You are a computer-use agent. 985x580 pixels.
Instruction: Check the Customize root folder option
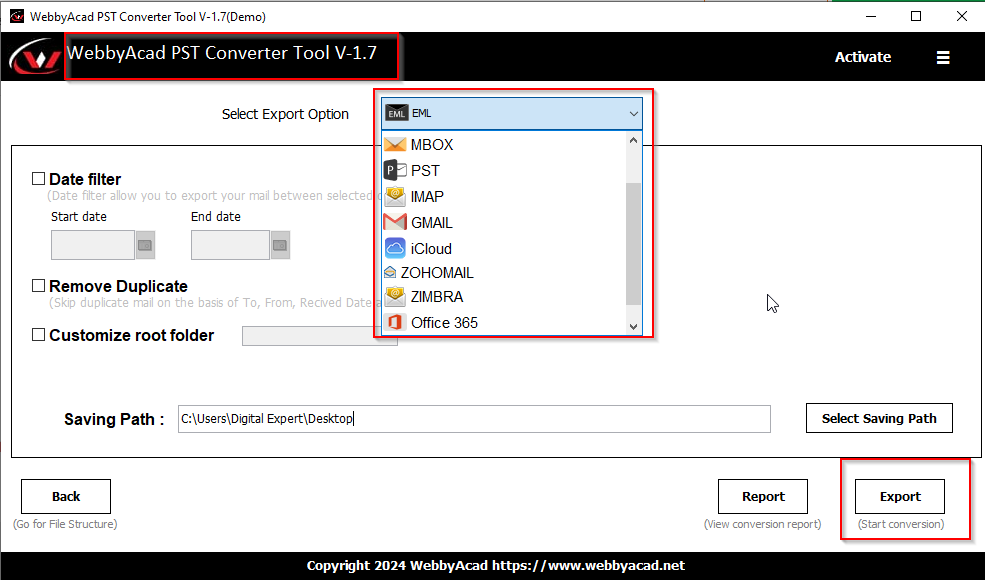click(x=38, y=335)
